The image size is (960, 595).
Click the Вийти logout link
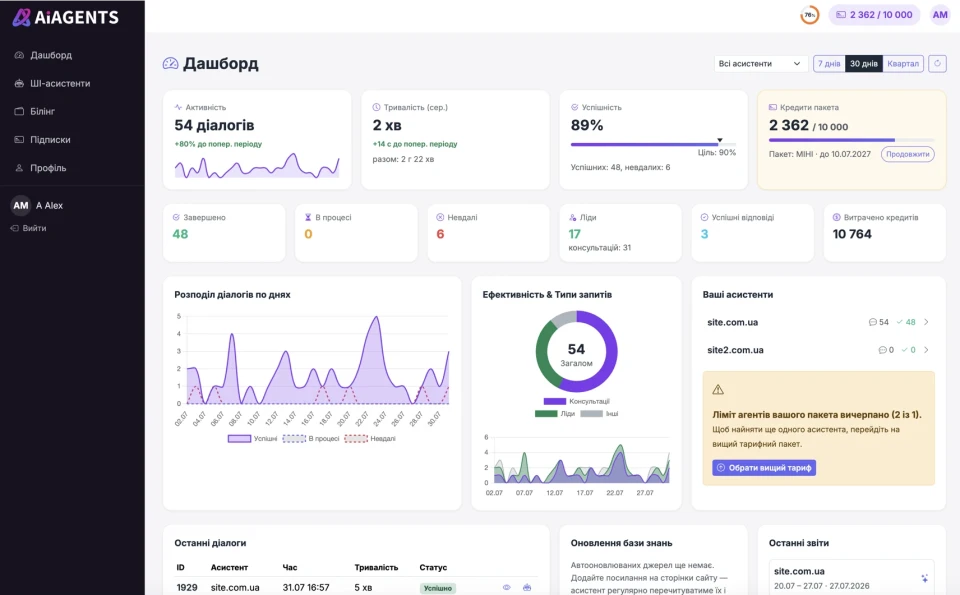point(29,228)
